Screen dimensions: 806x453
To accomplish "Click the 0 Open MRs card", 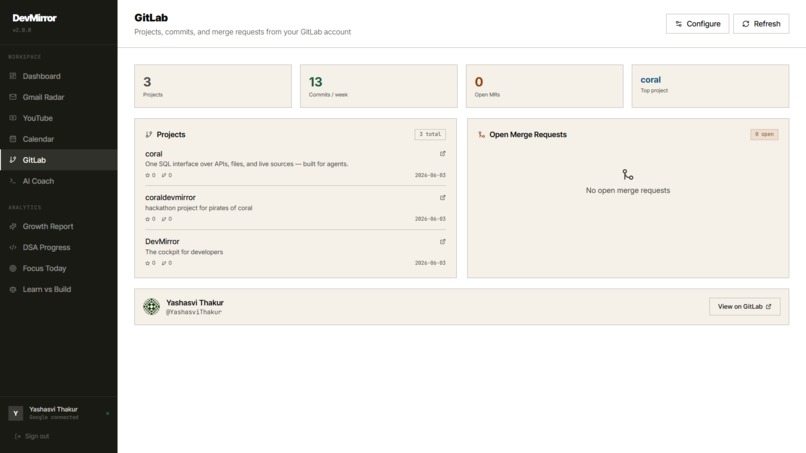I will coord(545,86).
